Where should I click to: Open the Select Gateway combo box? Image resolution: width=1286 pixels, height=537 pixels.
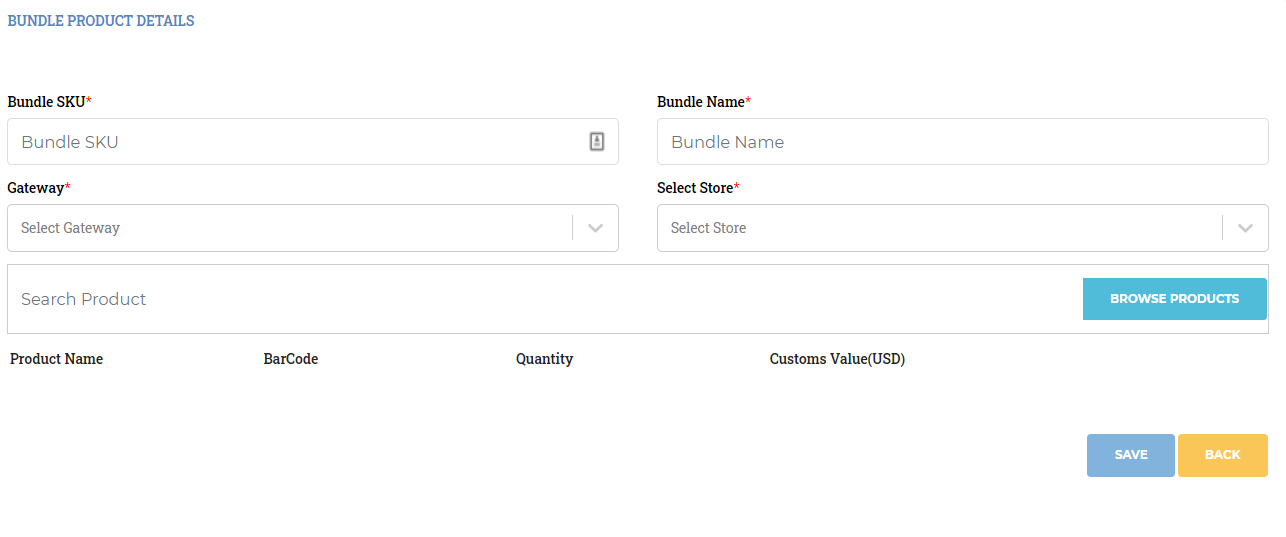[313, 228]
